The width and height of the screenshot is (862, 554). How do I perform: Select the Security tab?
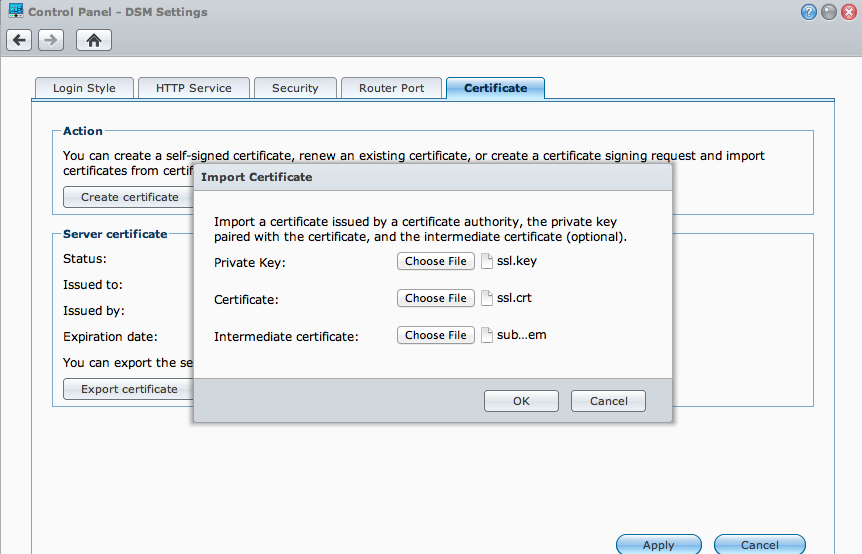coord(295,88)
